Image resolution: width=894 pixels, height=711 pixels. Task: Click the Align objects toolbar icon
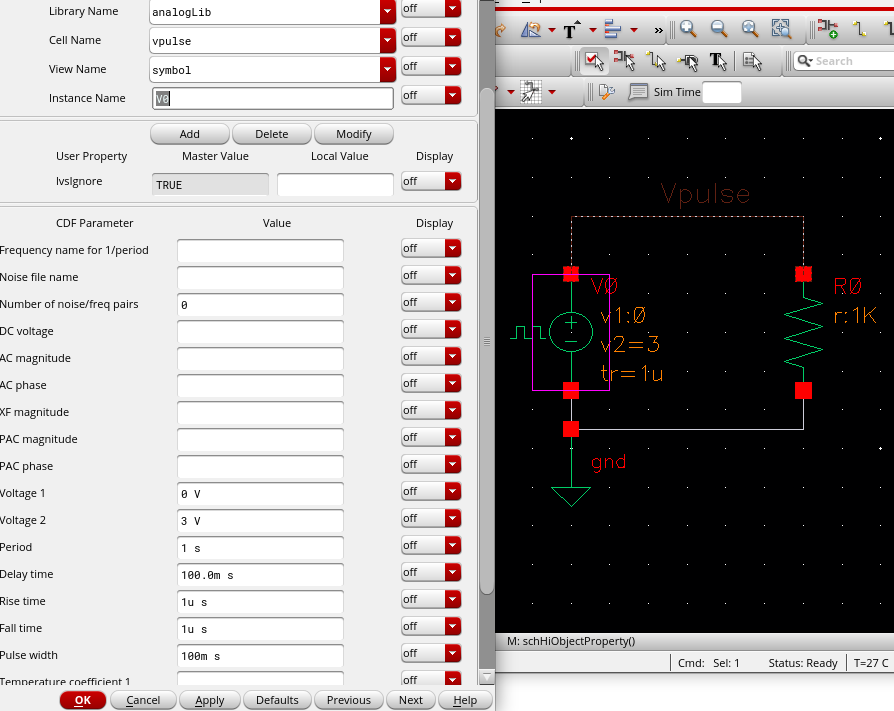tap(613, 29)
